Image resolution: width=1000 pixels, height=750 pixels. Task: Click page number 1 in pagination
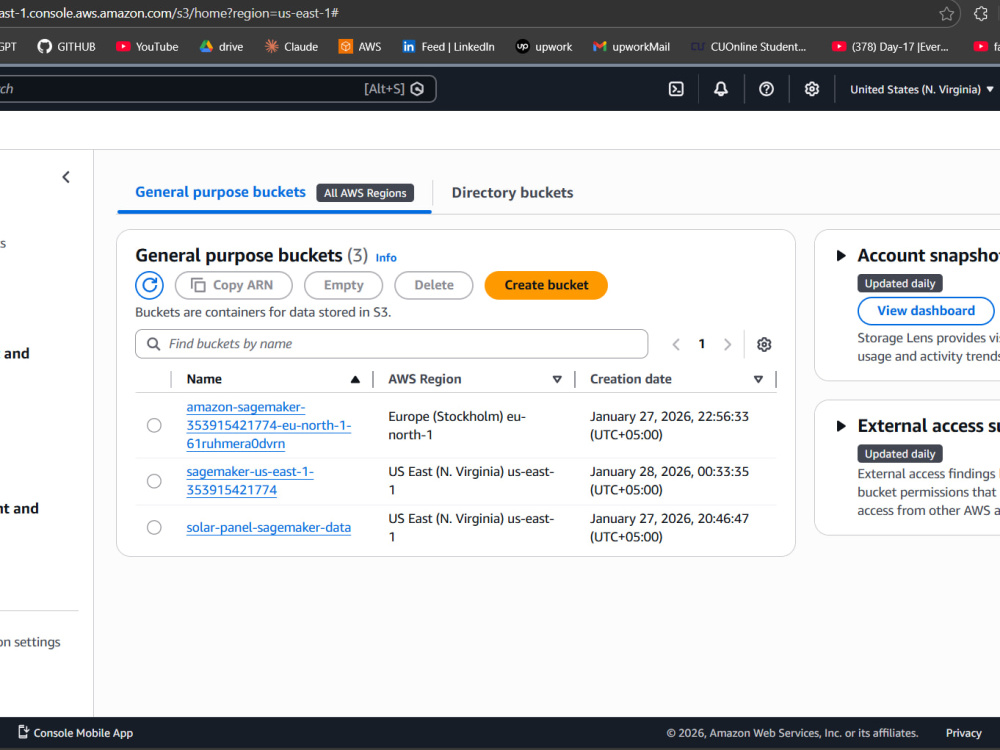coord(702,344)
